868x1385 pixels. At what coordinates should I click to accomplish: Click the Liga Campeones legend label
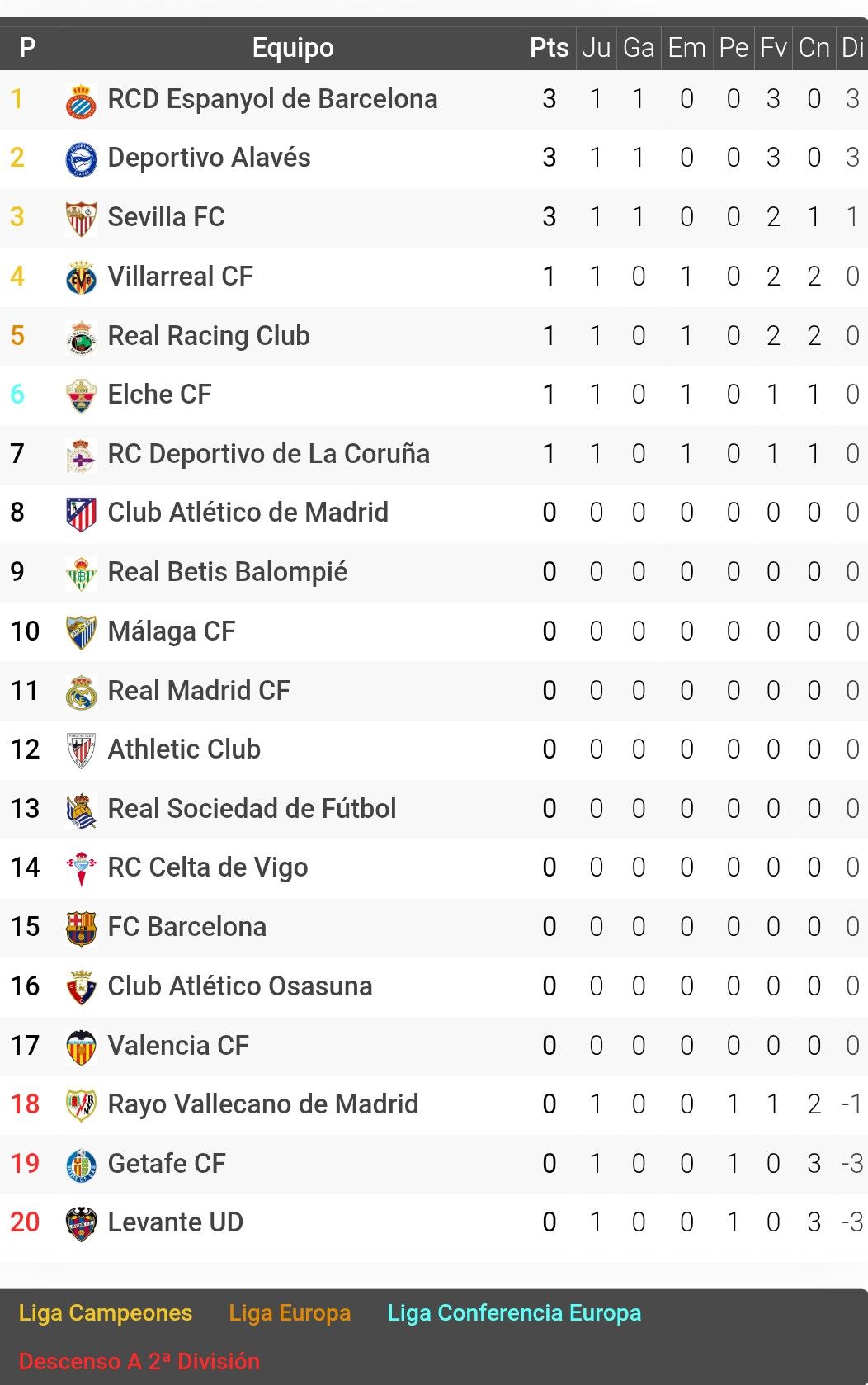pyautogui.click(x=106, y=1313)
